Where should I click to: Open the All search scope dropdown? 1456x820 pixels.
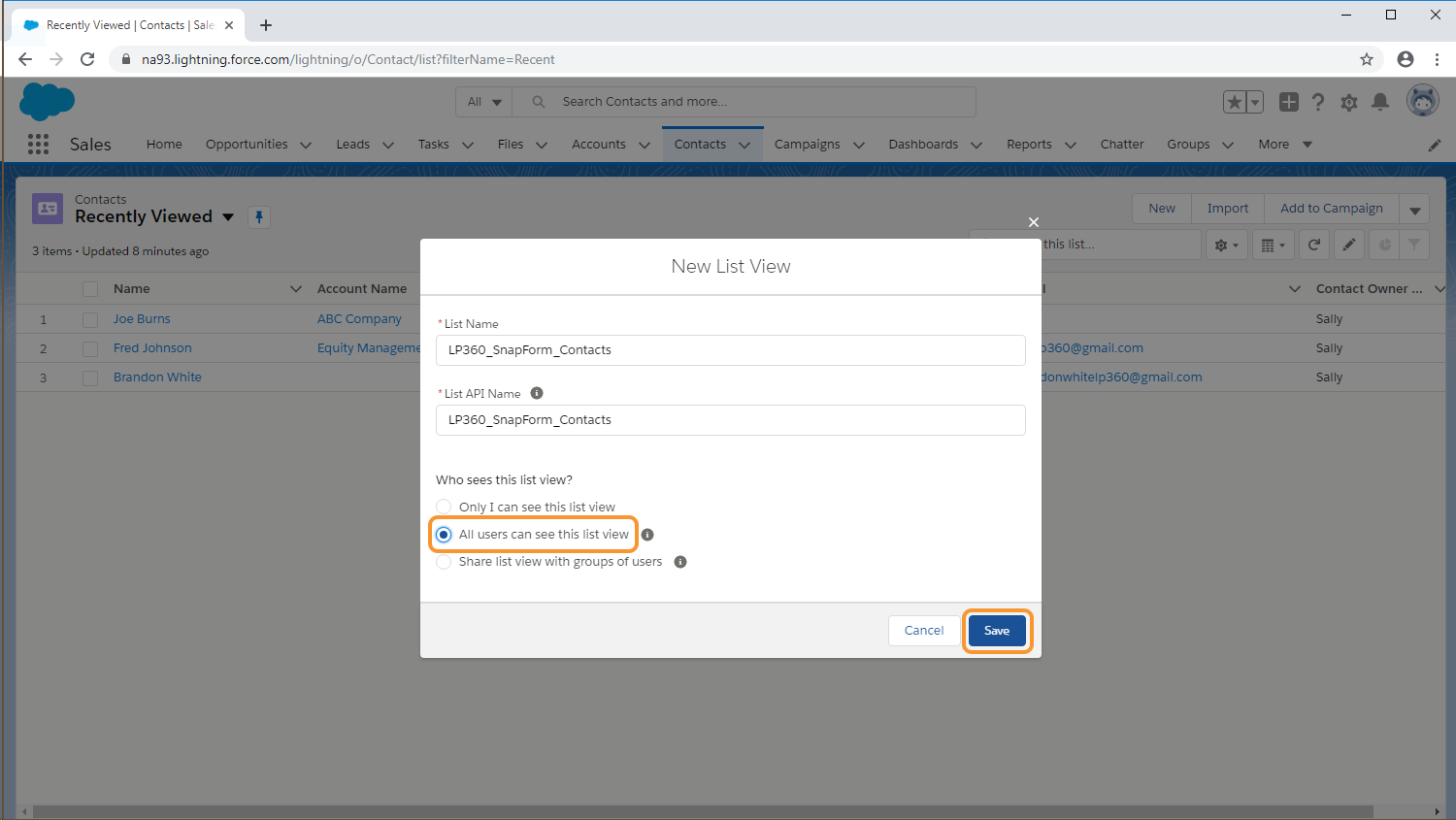point(484,102)
